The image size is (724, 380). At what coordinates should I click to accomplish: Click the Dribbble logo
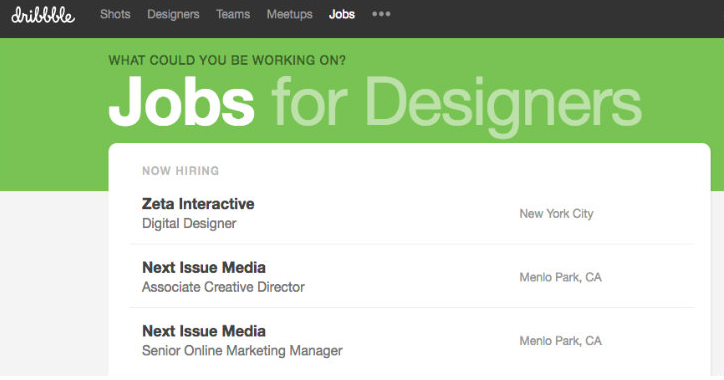click(x=43, y=15)
